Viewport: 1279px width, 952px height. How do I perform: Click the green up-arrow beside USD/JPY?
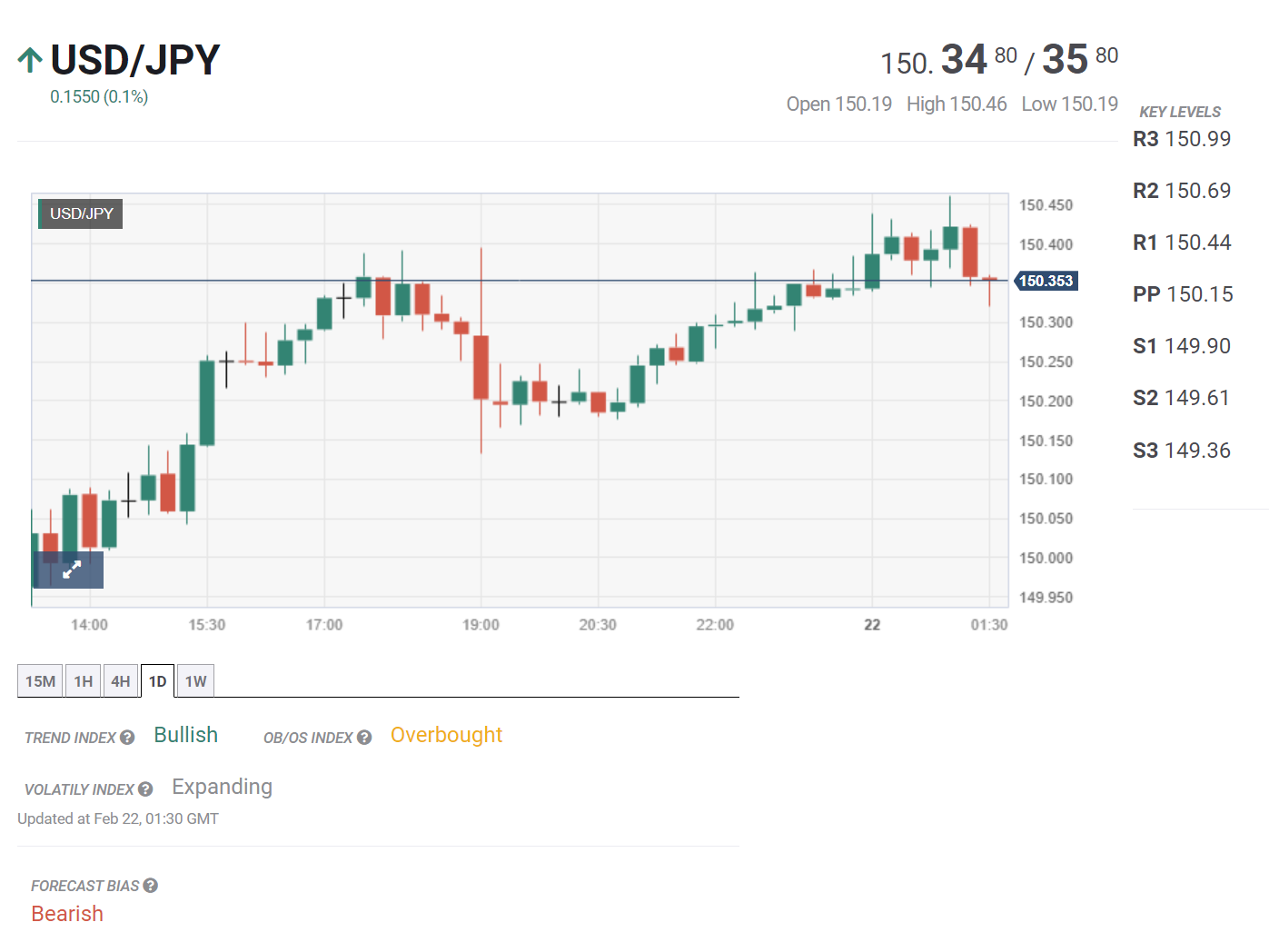30,60
